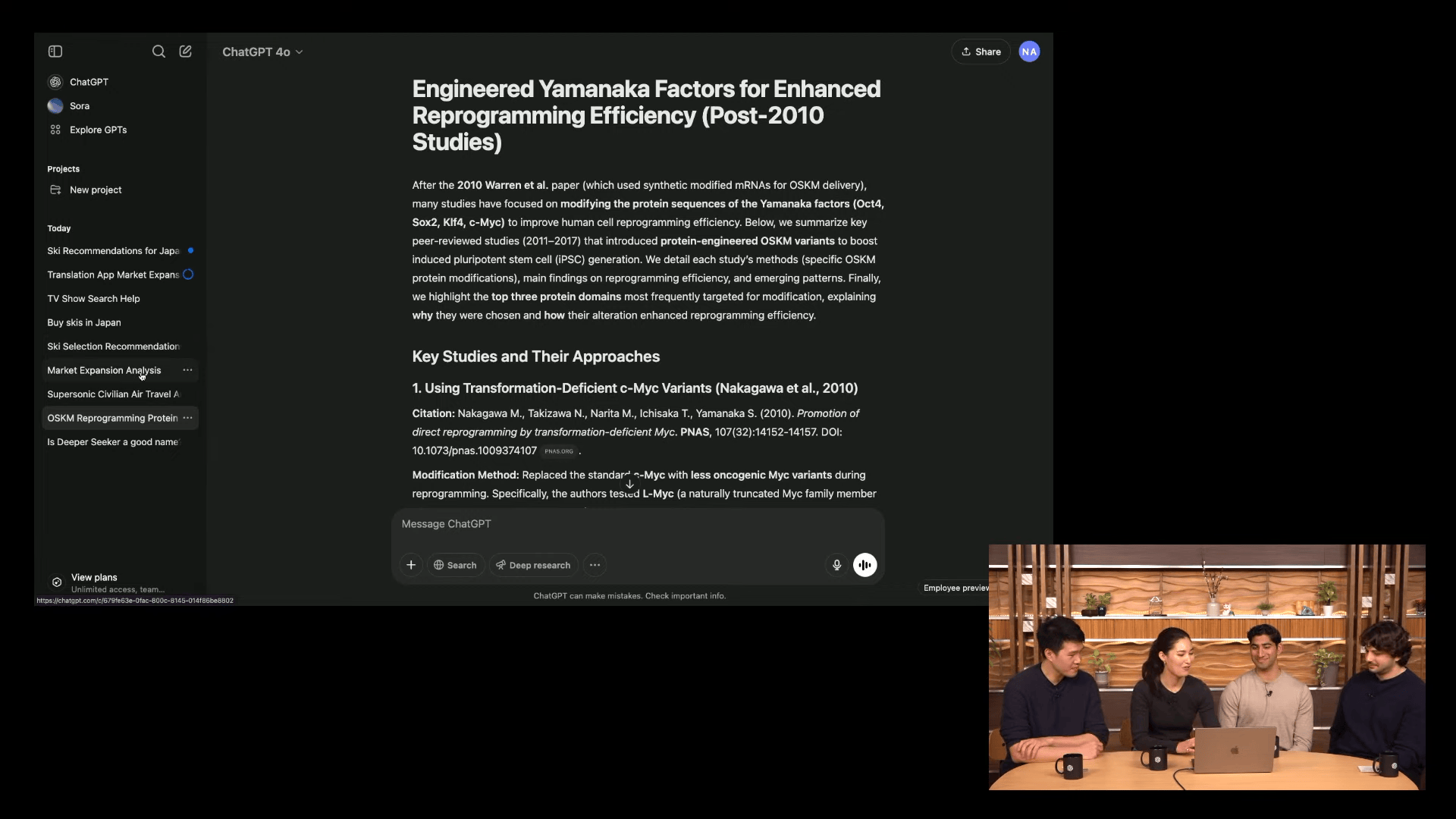The height and width of the screenshot is (819, 1456).
Task: Open chat search with the magnifier icon
Action: [158, 52]
